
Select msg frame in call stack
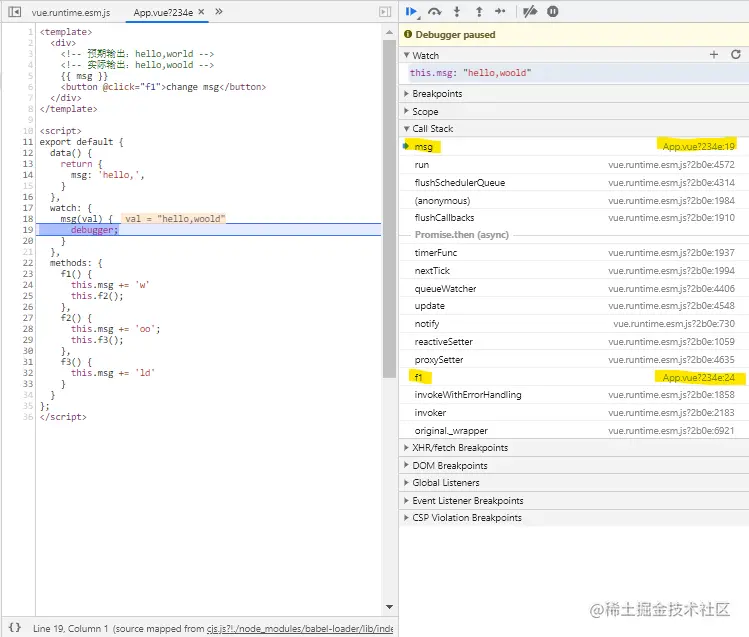tap(574, 147)
